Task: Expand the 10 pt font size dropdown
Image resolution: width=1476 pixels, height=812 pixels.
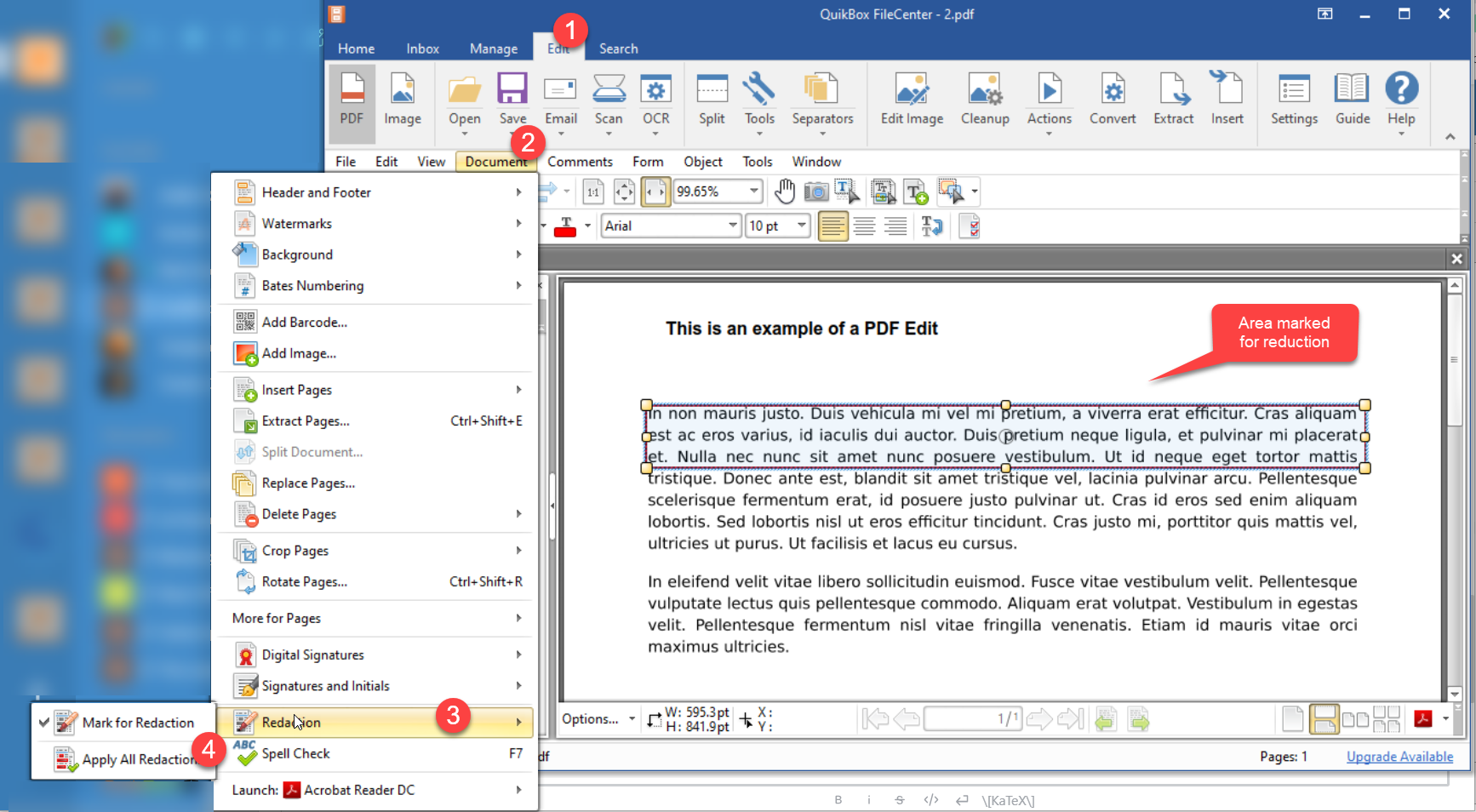Action: pos(801,226)
